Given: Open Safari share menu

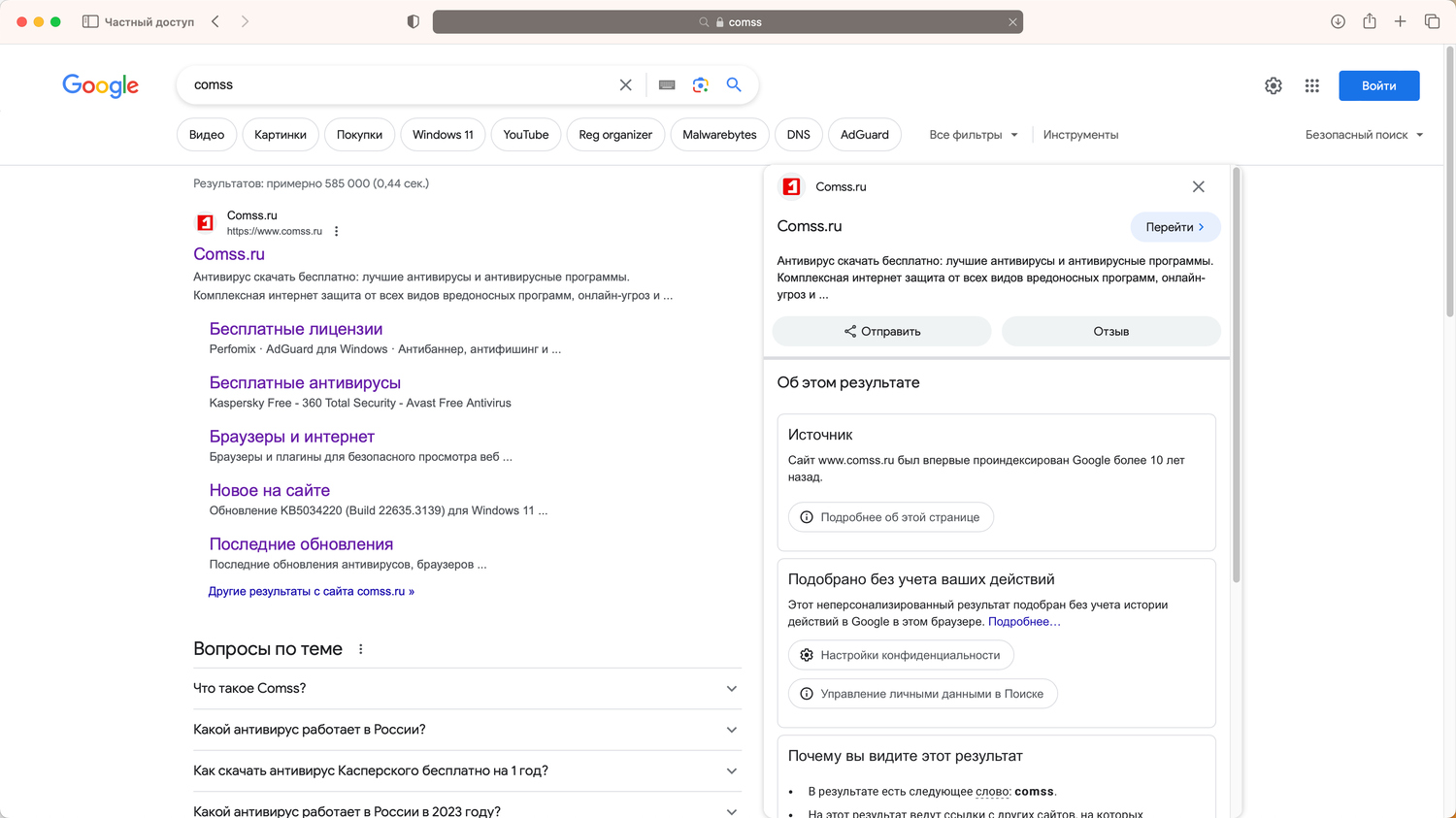Looking at the screenshot, I should point(1370,21).
